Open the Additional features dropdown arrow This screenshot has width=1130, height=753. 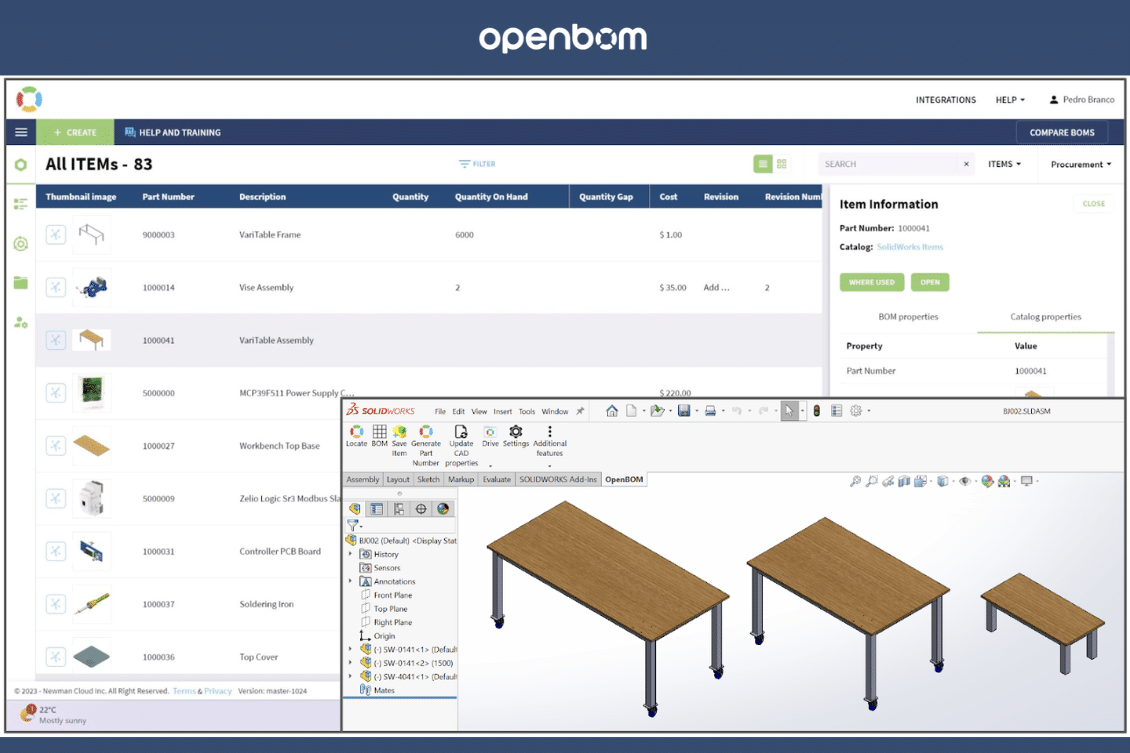(x=549, y=465)
